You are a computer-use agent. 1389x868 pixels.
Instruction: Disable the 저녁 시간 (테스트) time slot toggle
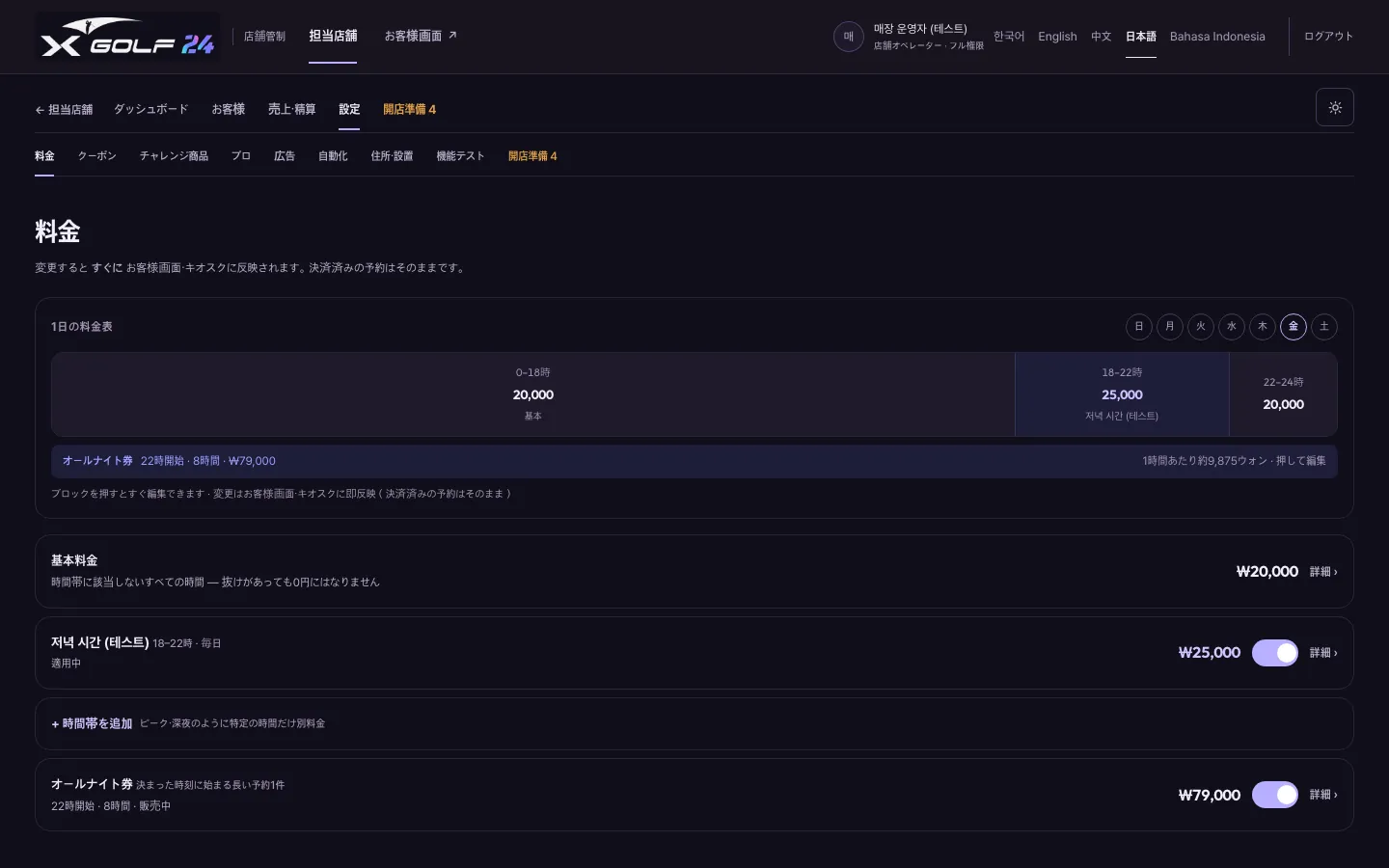tap(1275, 653)
